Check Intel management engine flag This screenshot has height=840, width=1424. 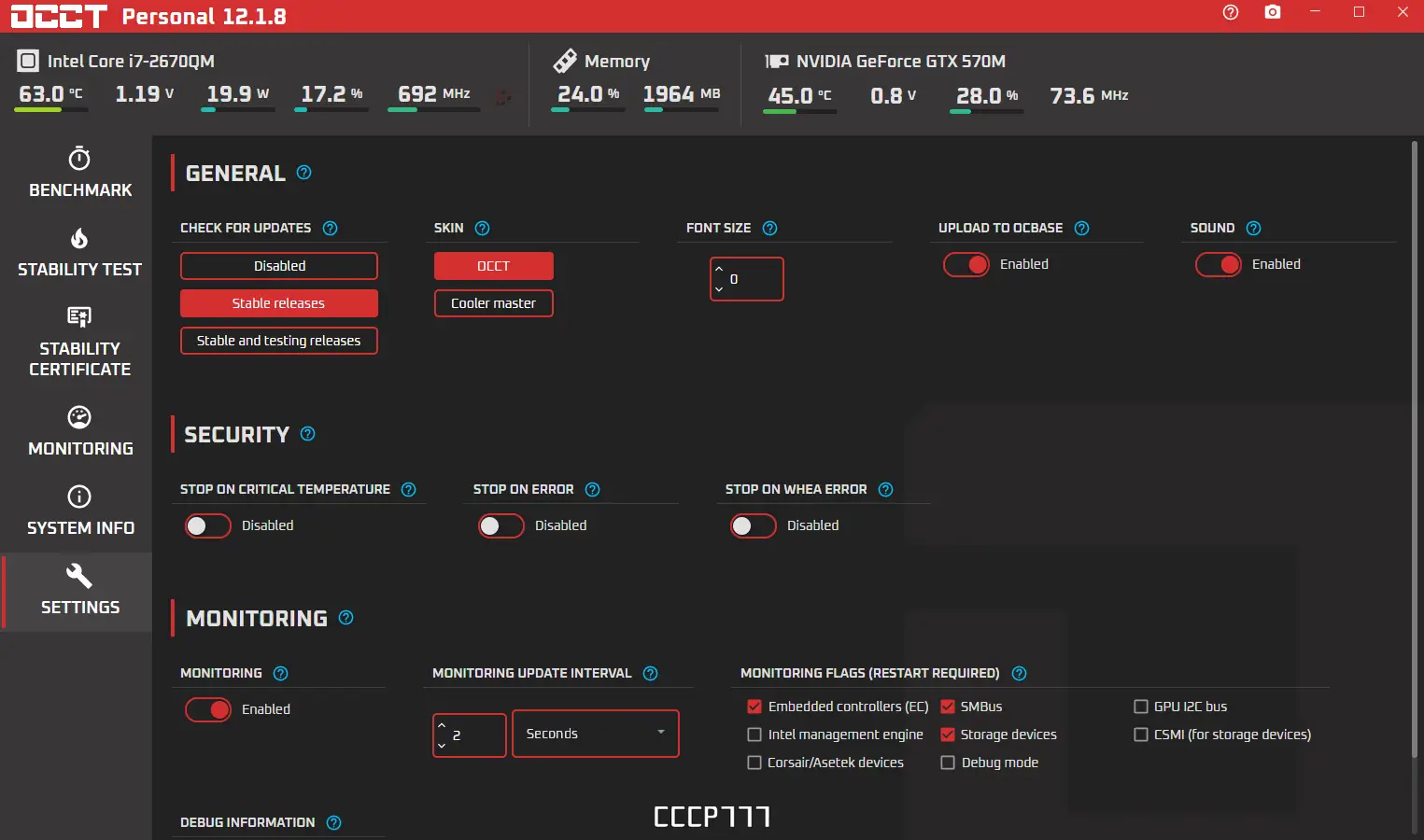point(754,735)
